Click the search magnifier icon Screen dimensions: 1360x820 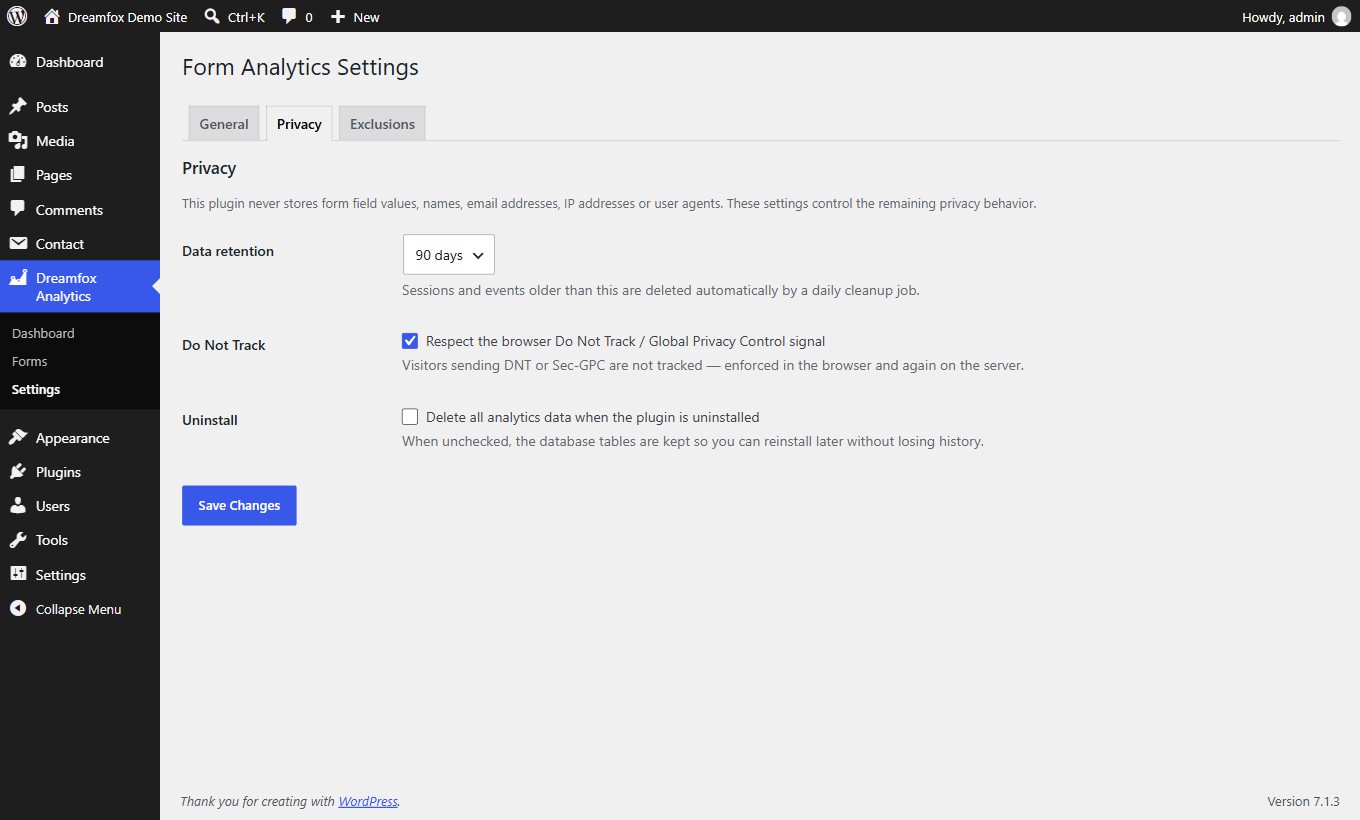click(x=211, y=16)
